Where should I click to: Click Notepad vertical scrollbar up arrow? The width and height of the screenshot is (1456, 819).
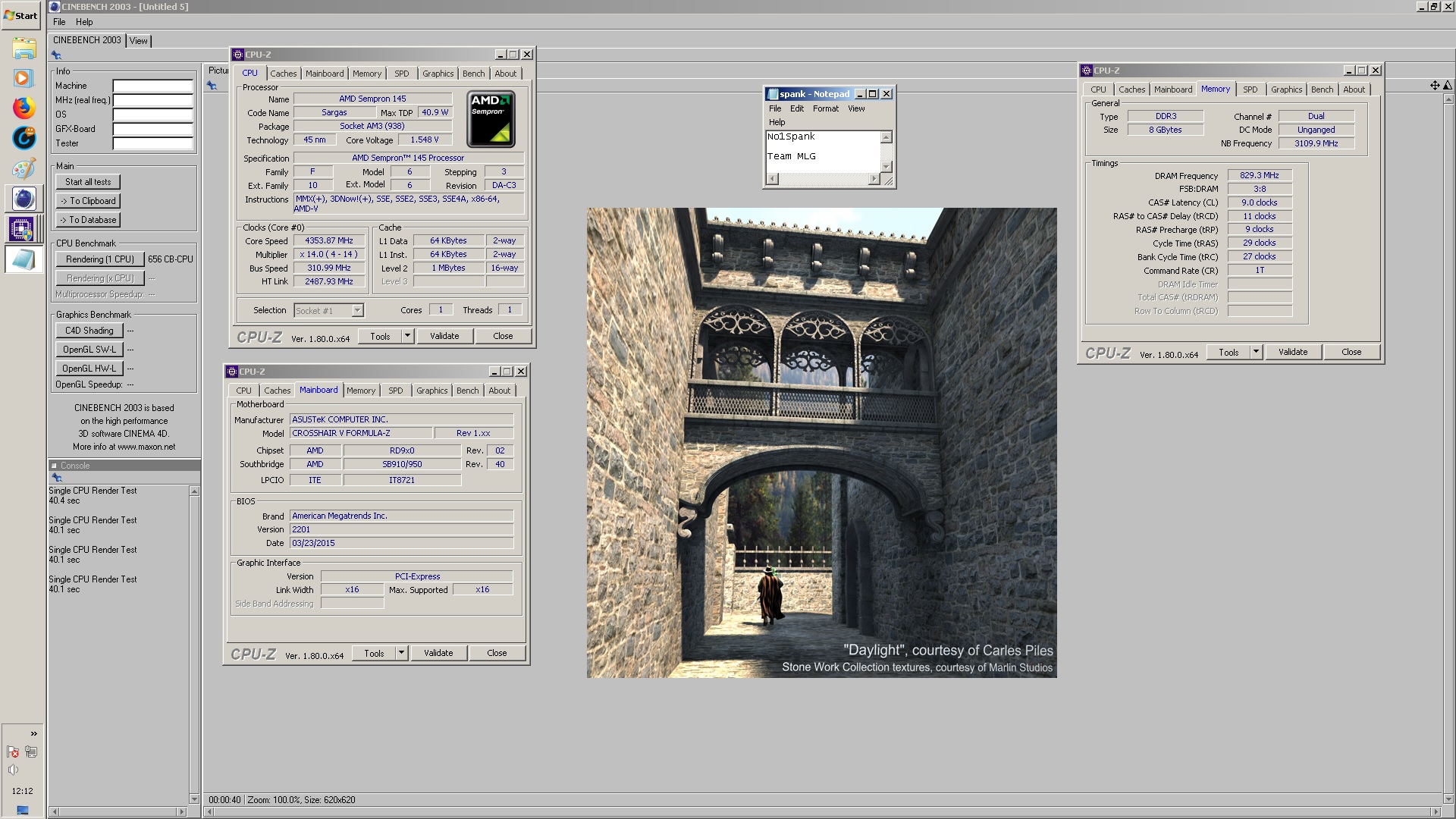point(886,137)
